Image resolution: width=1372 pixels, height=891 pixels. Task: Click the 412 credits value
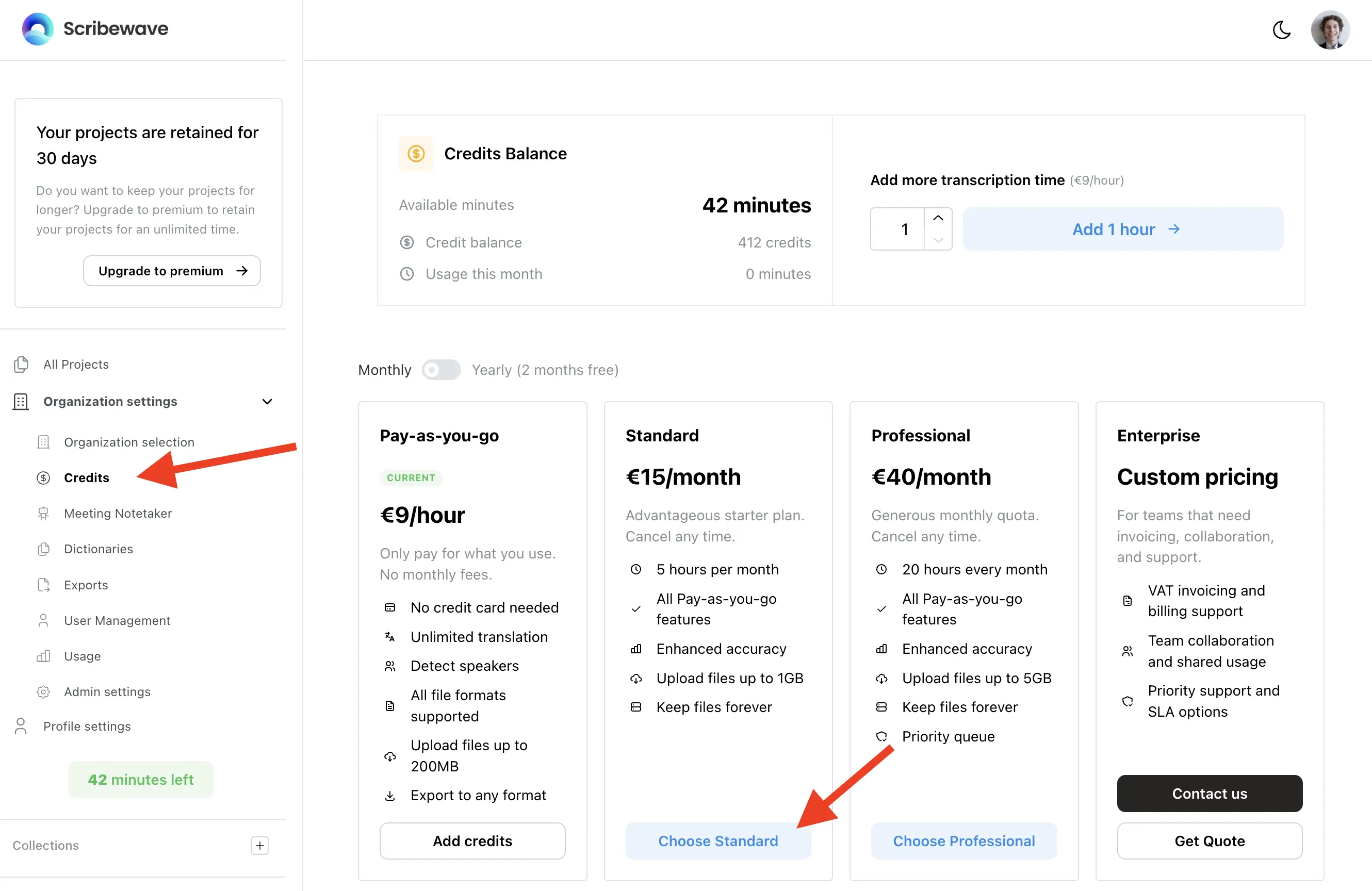point(774,243)
